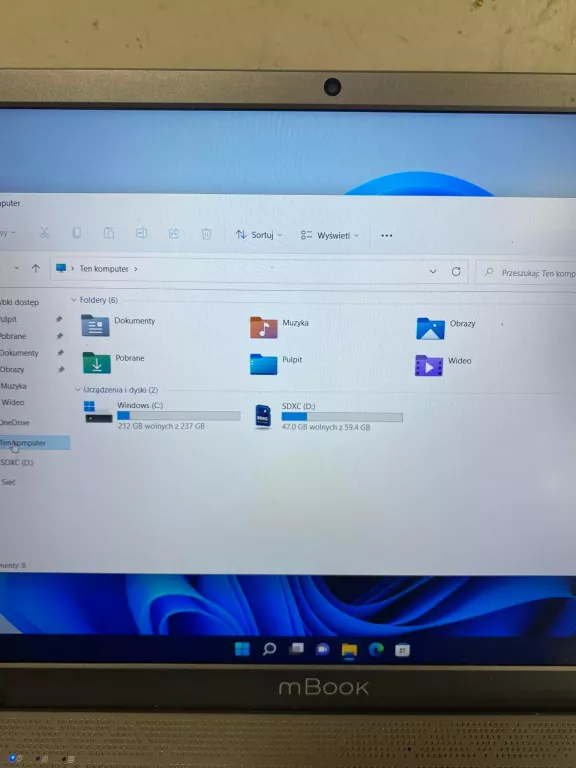Click the Rename icon in toolbar

pos(141,233)
